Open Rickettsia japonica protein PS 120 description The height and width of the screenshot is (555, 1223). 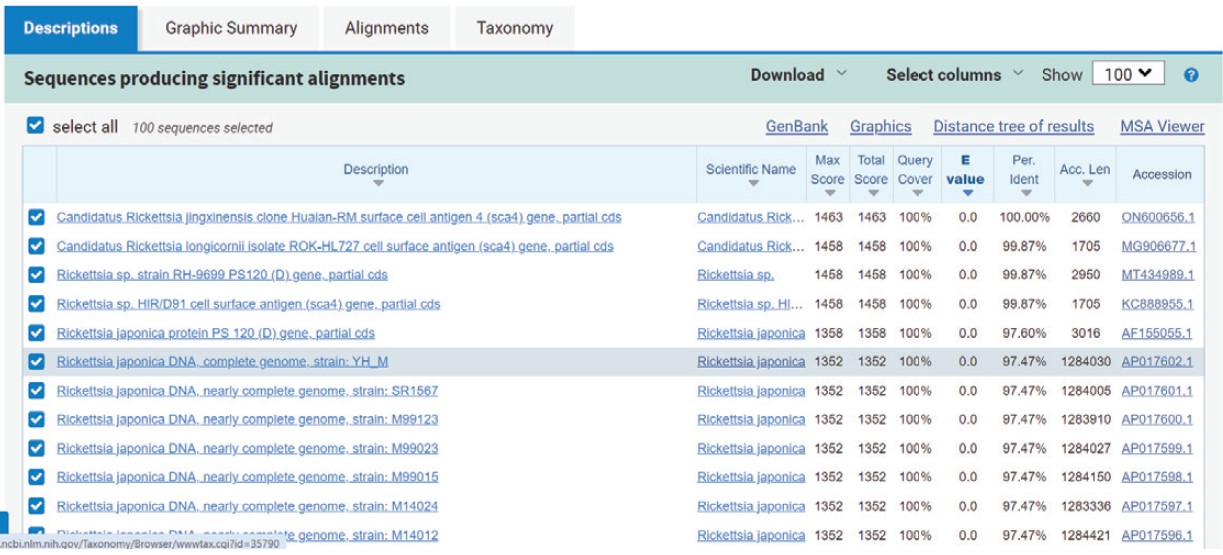215,333
